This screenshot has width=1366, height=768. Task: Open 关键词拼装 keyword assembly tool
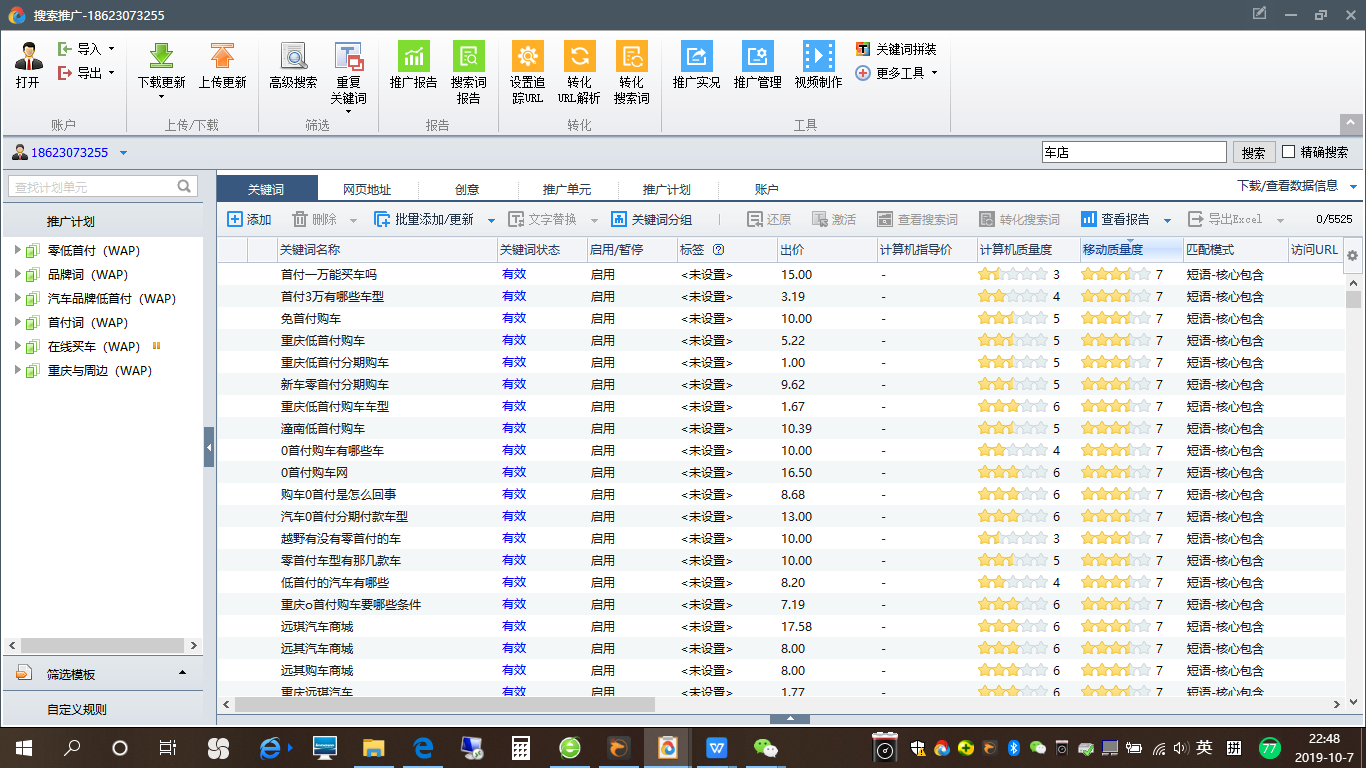896,49
